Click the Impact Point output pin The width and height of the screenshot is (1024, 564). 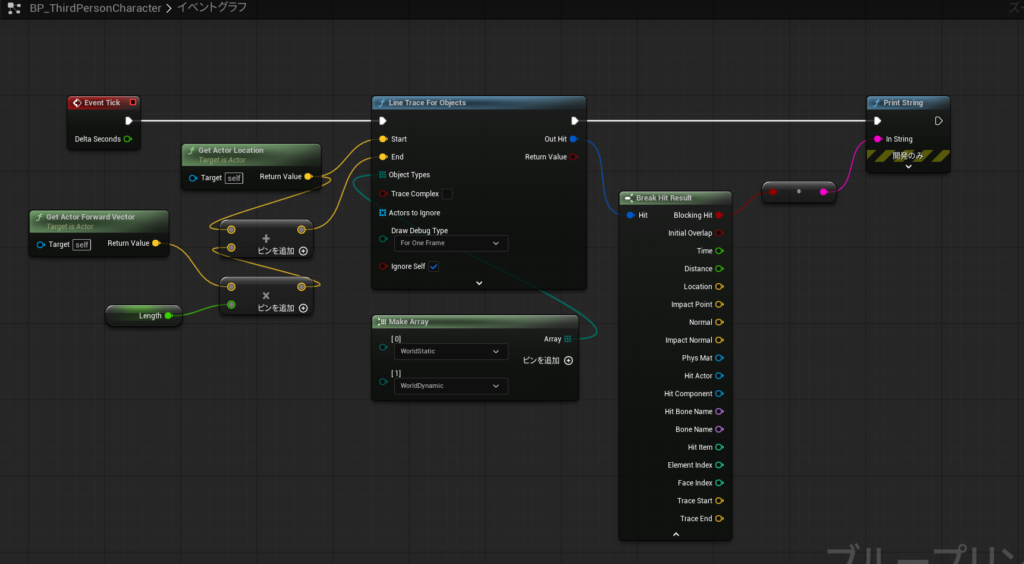(719, 304)
